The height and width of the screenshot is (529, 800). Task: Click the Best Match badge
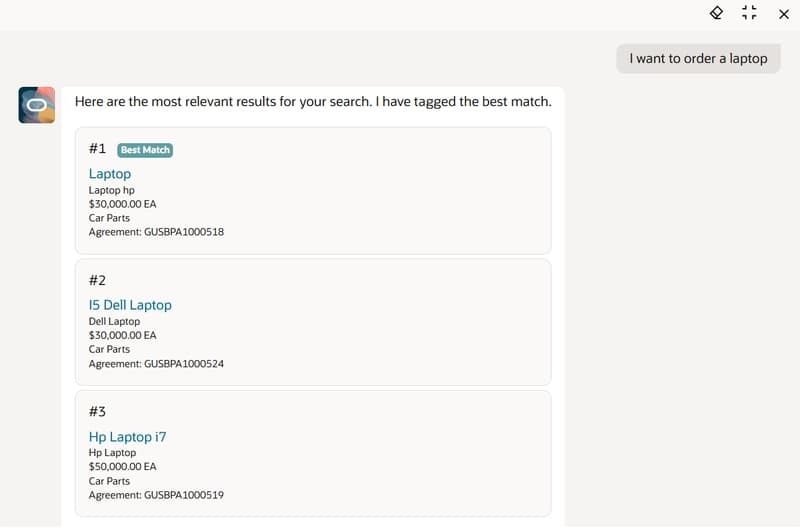point(145,150)
